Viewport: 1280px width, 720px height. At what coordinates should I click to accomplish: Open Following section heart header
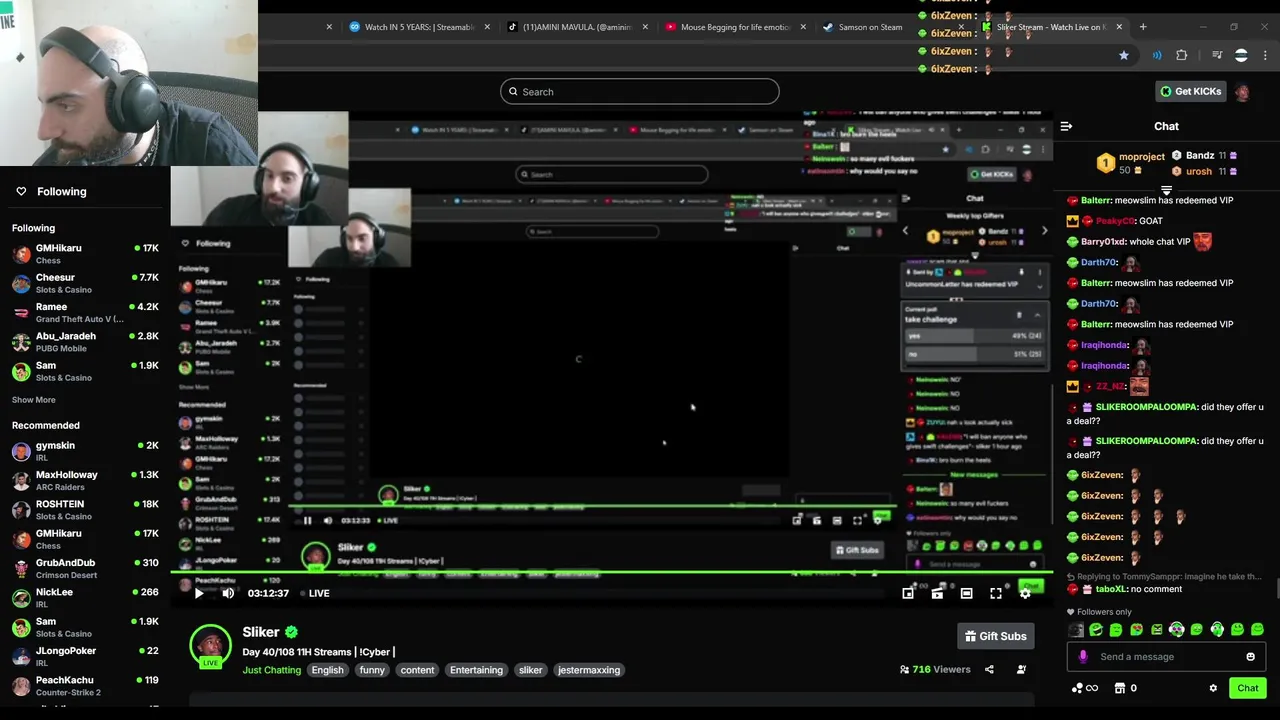50,191
